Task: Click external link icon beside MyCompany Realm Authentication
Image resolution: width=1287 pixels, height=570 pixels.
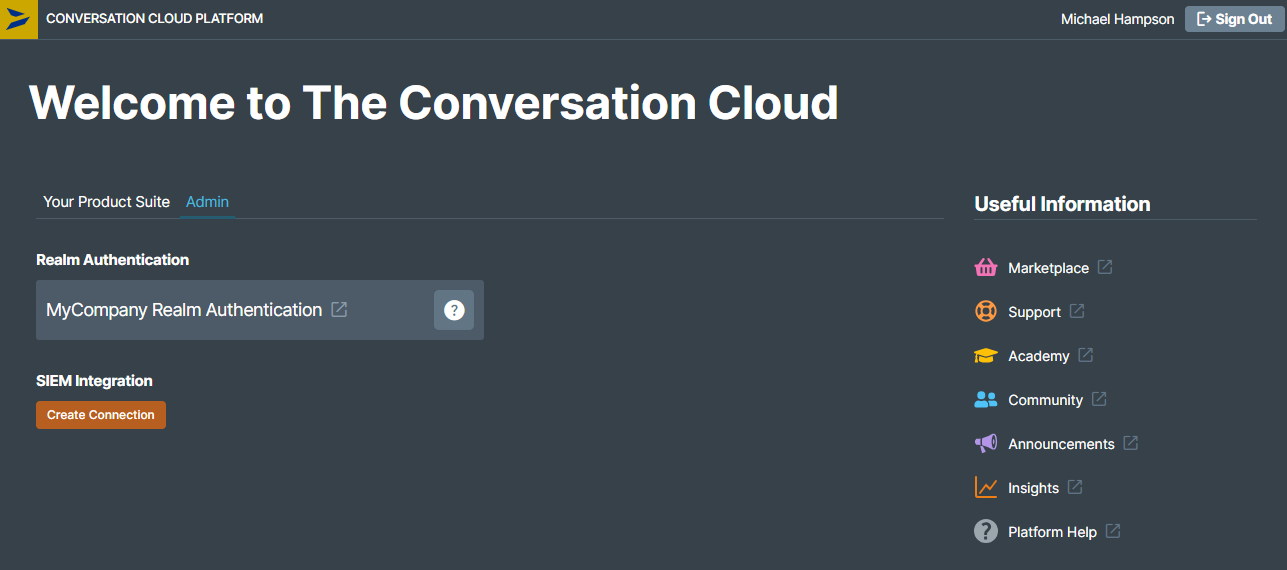Action: click(x=340, y=310)
